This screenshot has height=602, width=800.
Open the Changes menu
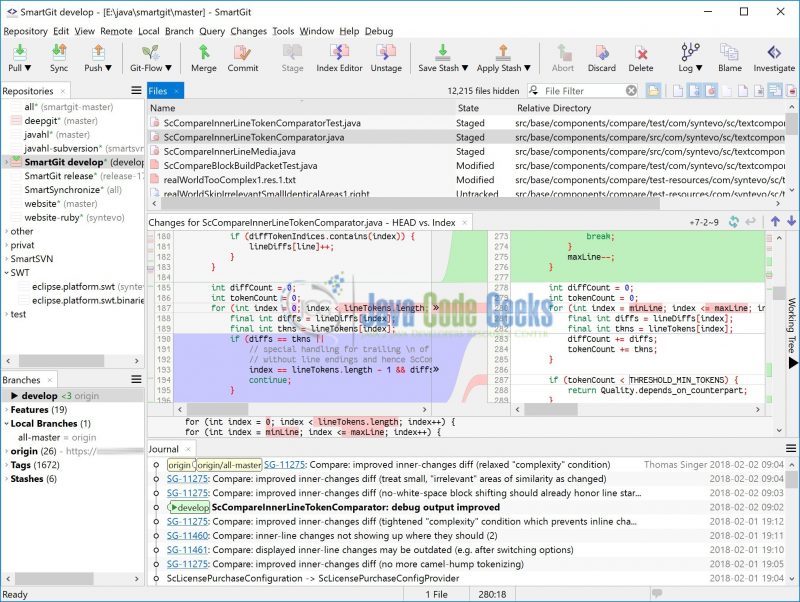coord(248,31)
